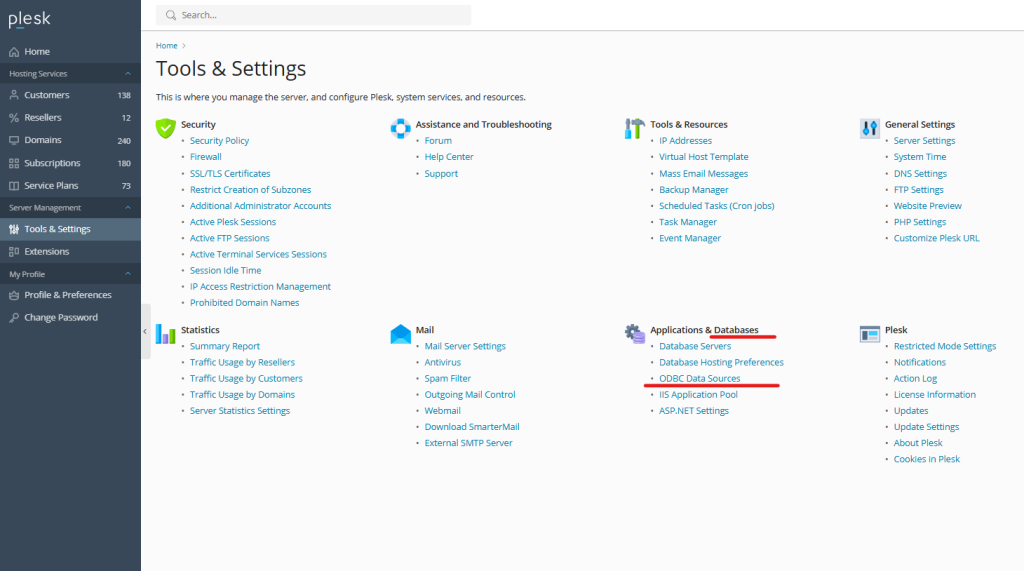The width and height of the screenshot is (1024, 571).
Task: Click the Plesk logo in sidebar
Action: [29, 20]
